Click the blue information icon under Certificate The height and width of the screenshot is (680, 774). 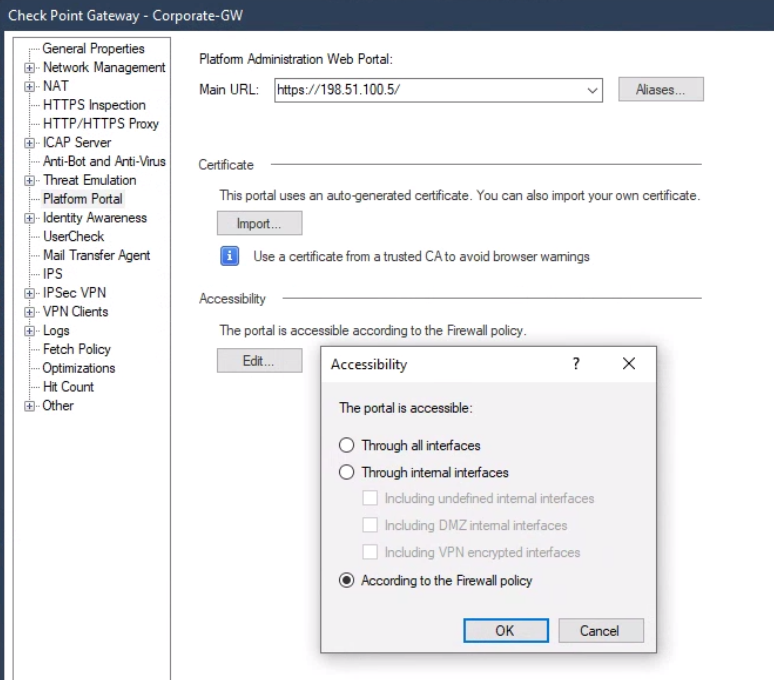click(x=230, y=256)
